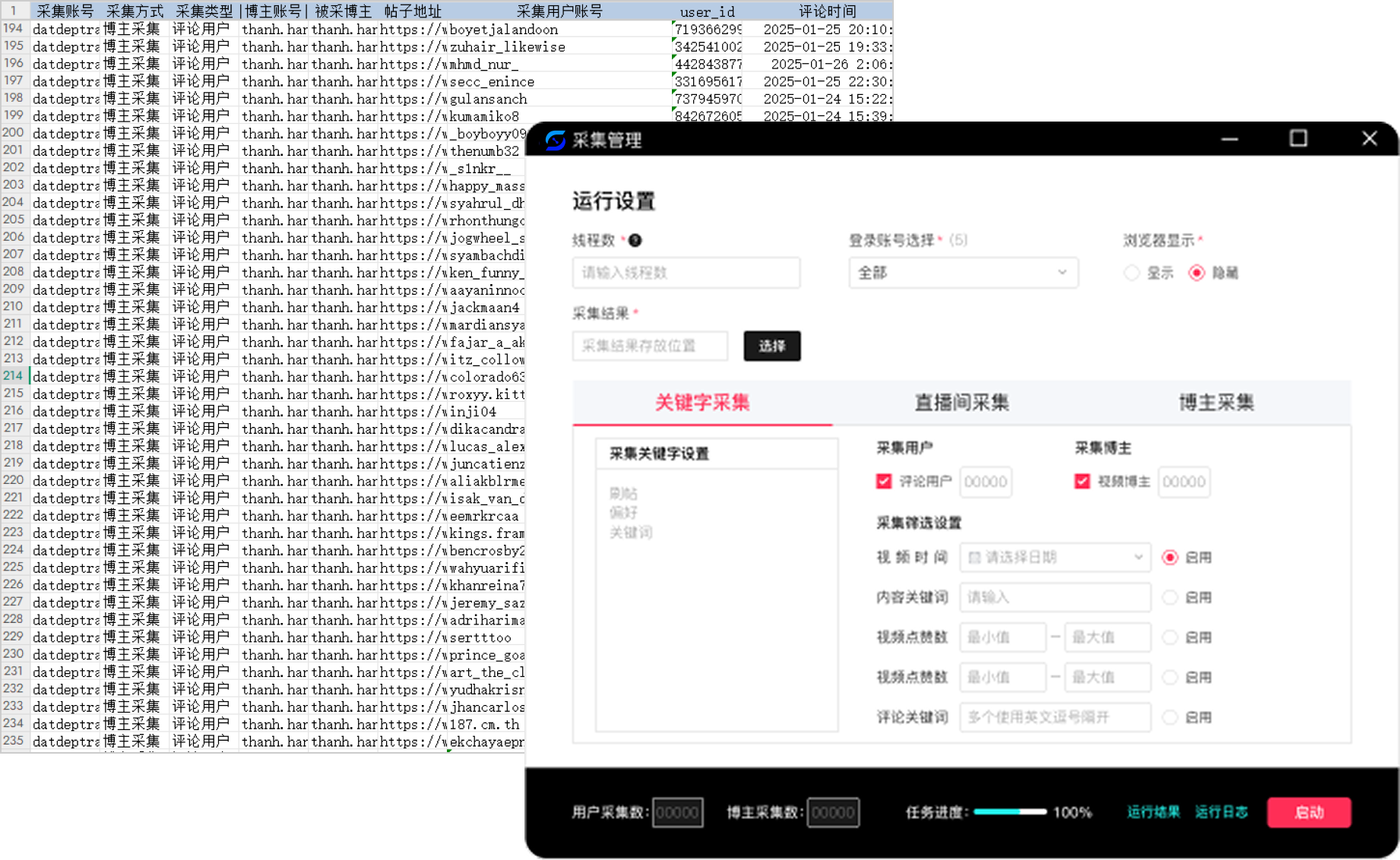Enable the 内容关键词 filter radio button
This screenshot has height=860, width=1400.
click(1170, 598)
